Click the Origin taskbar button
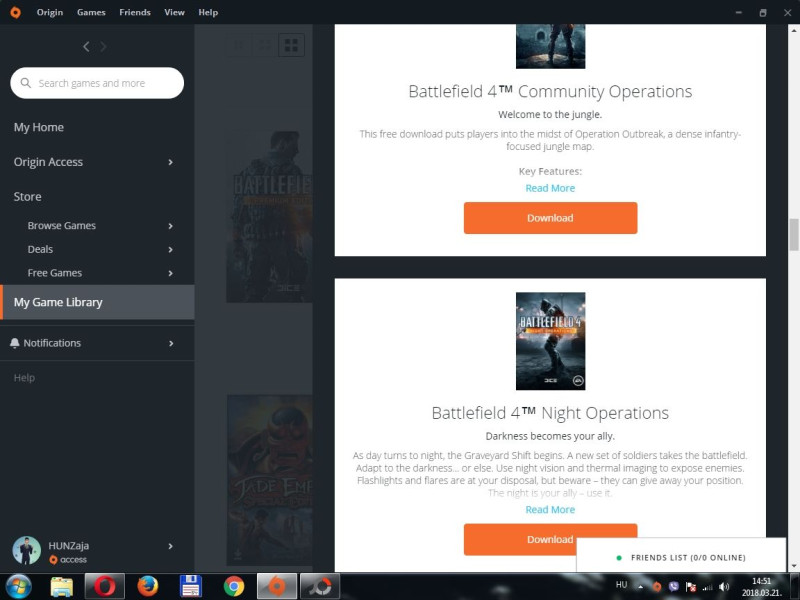This screenshot has width=800, height=600. pos(277,587)
